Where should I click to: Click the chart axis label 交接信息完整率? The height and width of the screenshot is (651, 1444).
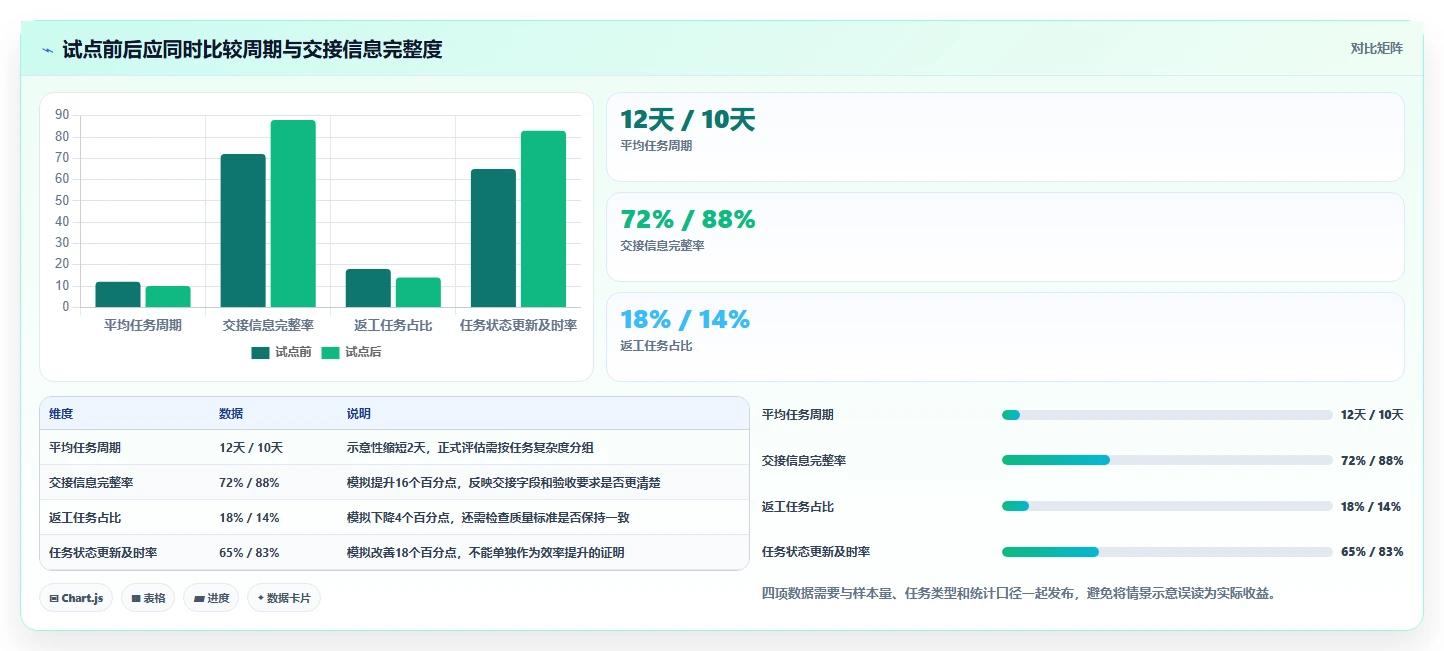coord(268,325)
